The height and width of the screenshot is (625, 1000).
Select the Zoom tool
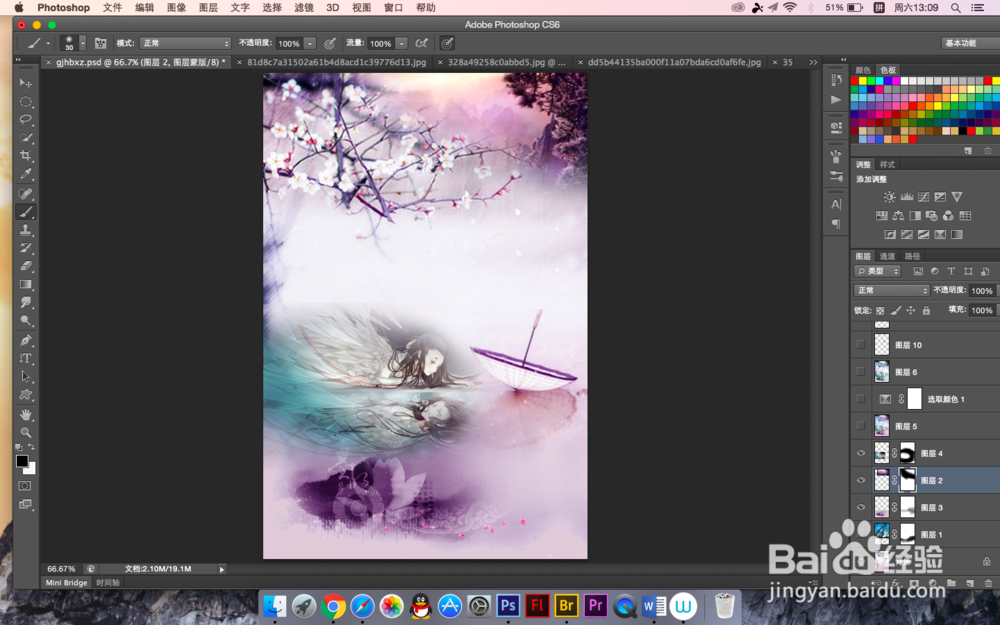(26, 432)
